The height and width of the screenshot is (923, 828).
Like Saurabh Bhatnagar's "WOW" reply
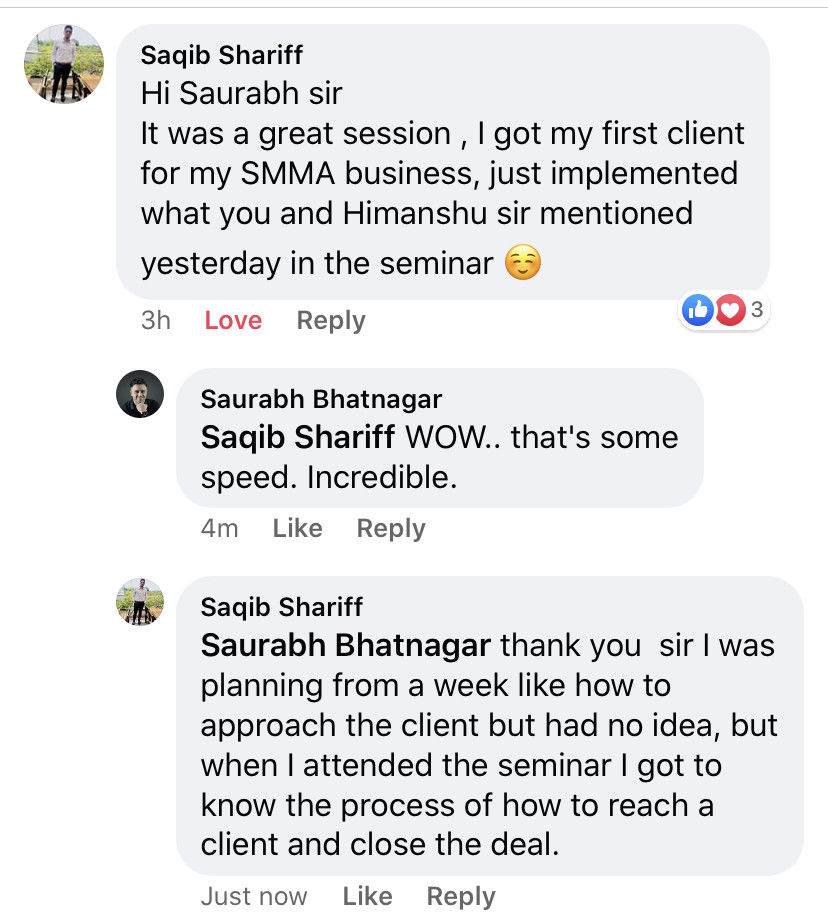pos(297,528)
